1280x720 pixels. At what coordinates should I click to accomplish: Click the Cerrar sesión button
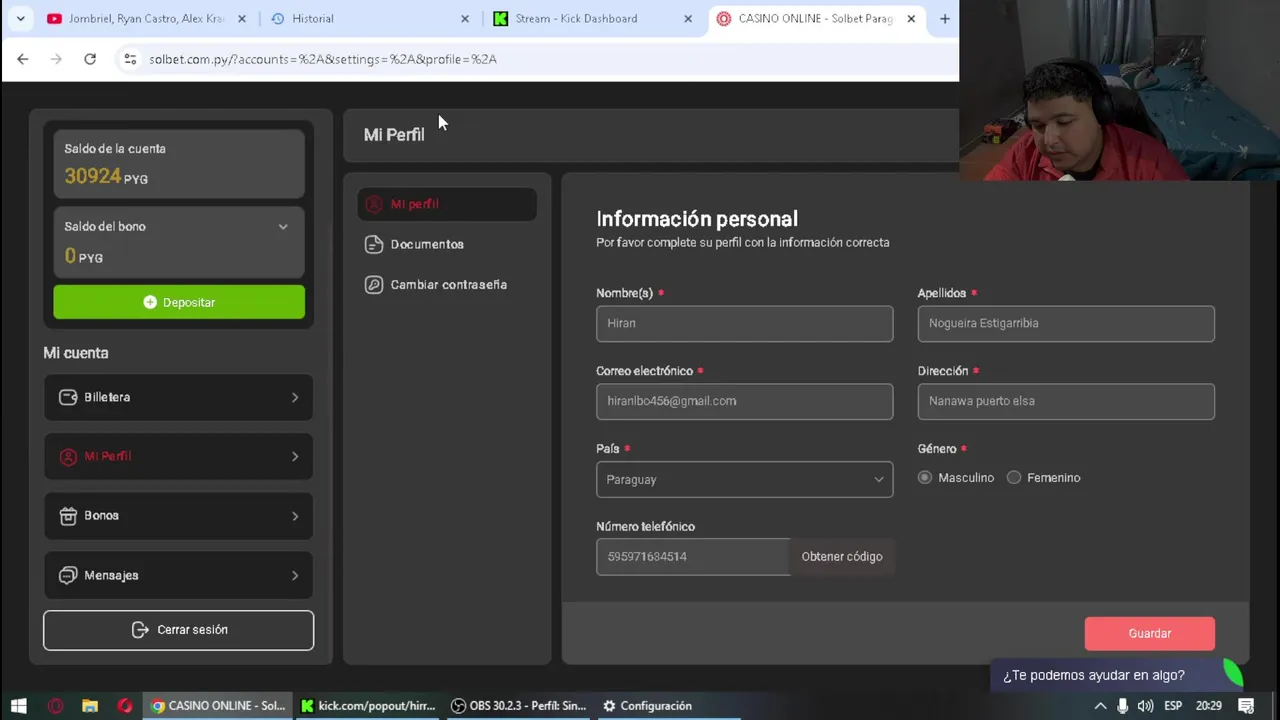click(178, 630)
